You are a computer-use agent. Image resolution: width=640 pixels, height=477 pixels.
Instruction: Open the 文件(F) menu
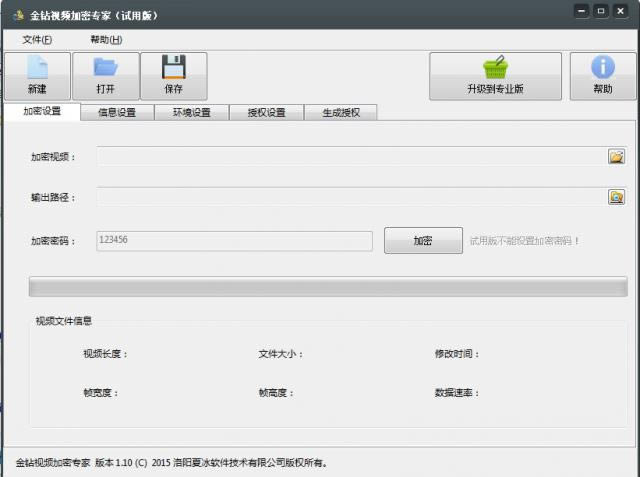[x=37, y=40]
